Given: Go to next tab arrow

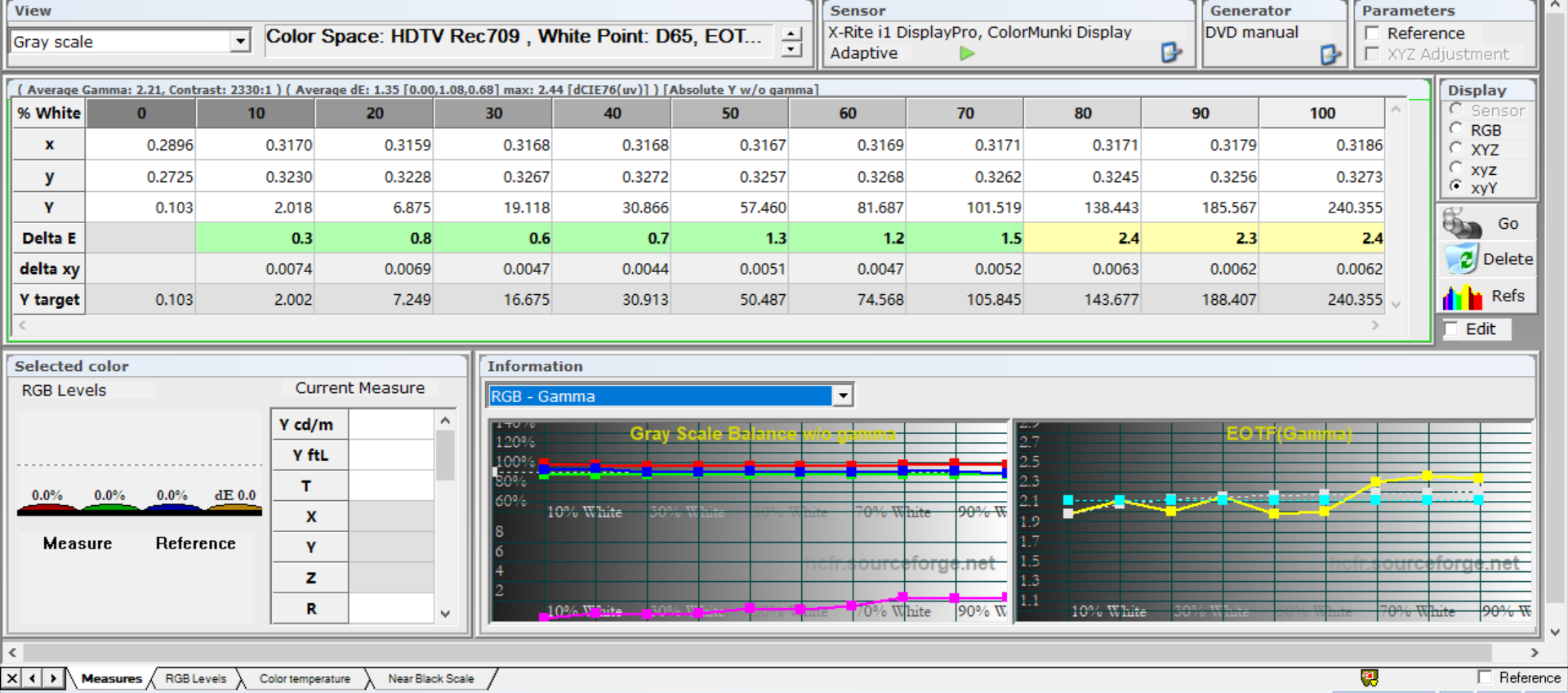Looking at the screenshot, I should (x=53, y=678).
